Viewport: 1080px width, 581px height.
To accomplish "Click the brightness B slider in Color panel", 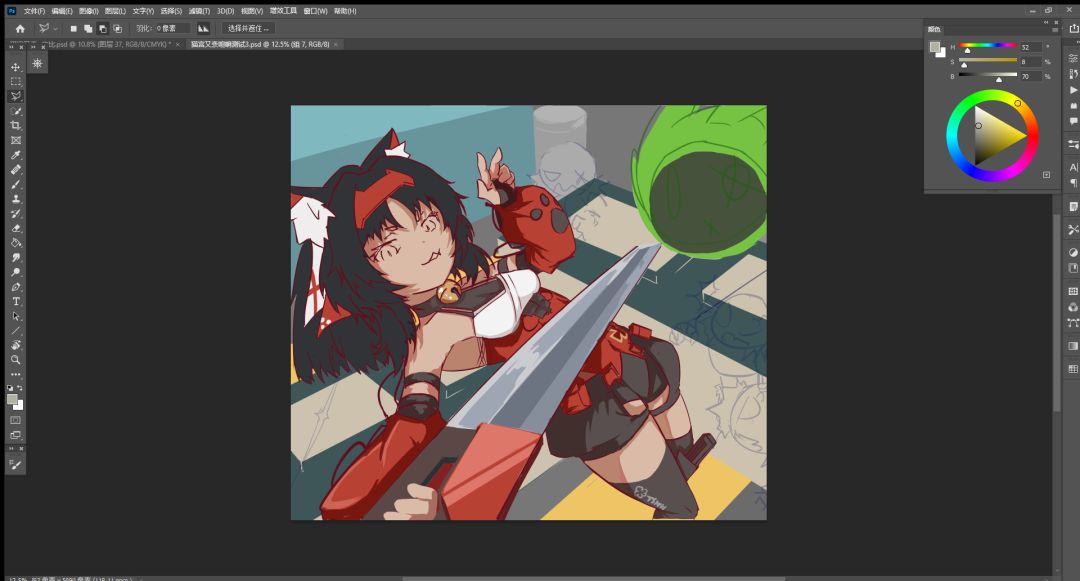I will (x=988, y=76).
